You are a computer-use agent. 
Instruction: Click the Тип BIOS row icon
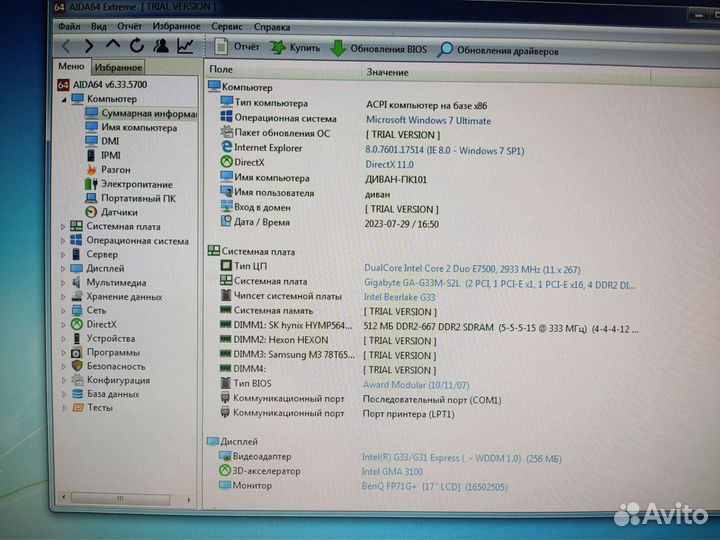click(x=225, y=382)
